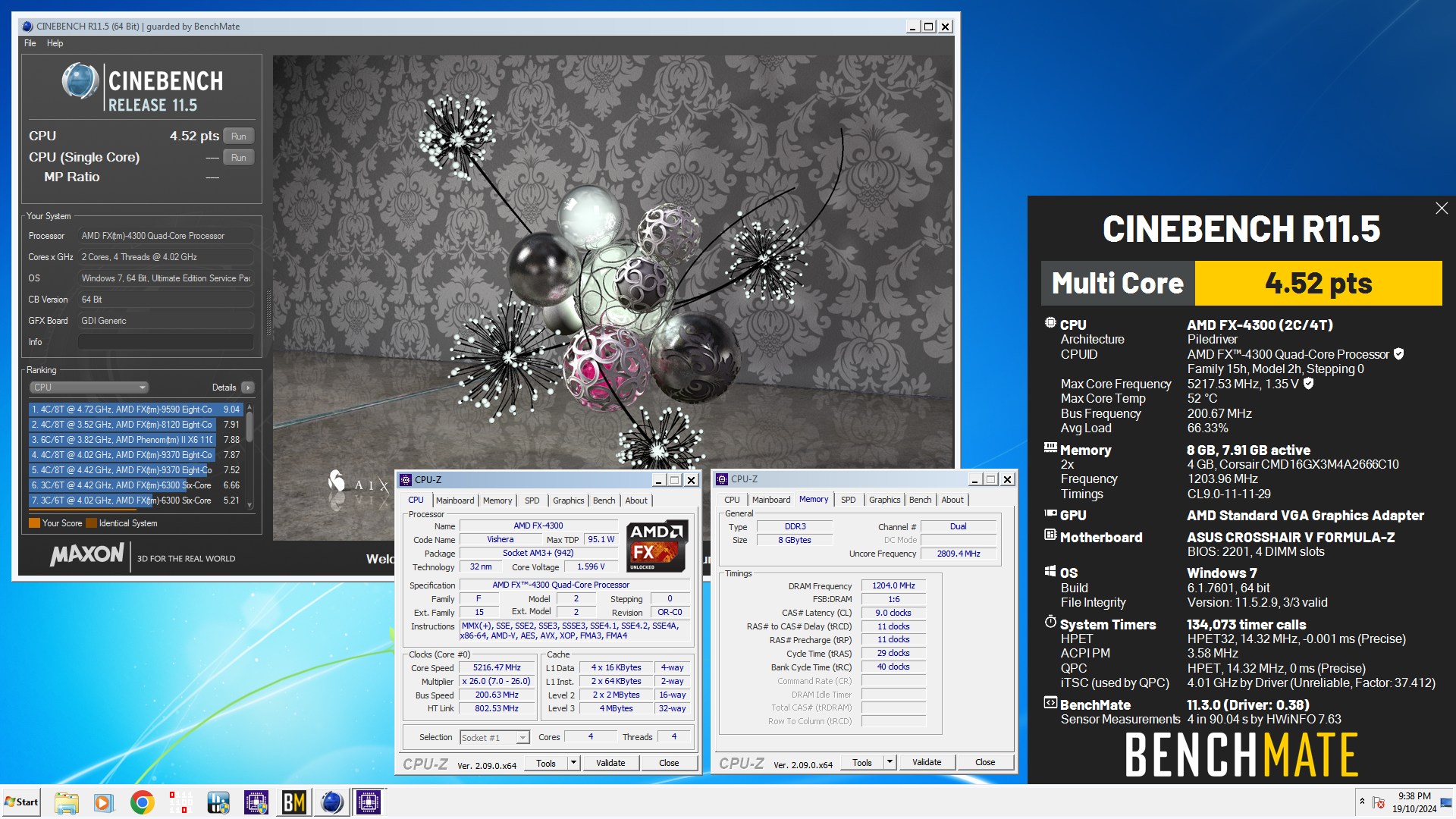Select ranking entry FX-8120 scoring 7.91
The height and width of the screenshot is (819, 1456).
136,425
